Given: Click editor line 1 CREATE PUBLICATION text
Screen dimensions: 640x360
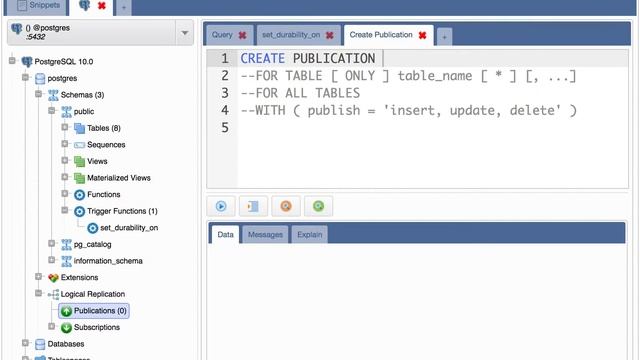Looking at the screenshot, I should pyautogui.click(x=308, y=59).
